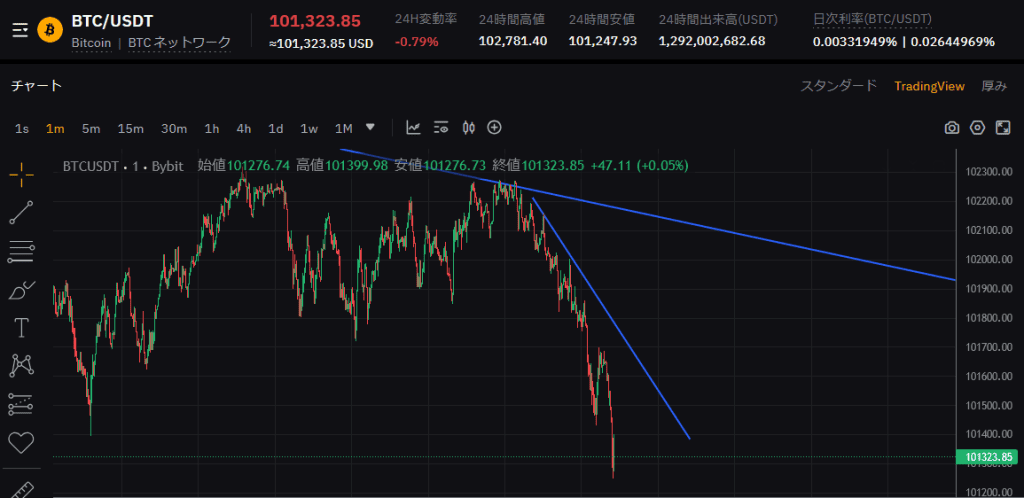
Task: Open the chart patterns tool
Action: coord(21,366)
